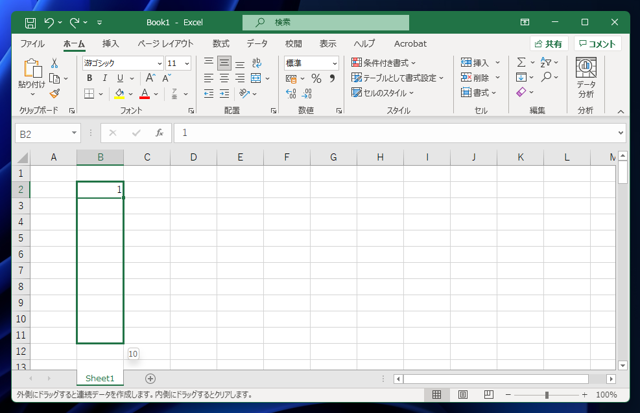The height and width of the screenshot is (413, 640).
Task: Cut selection with scissors icon
Action: click(54, 63)
